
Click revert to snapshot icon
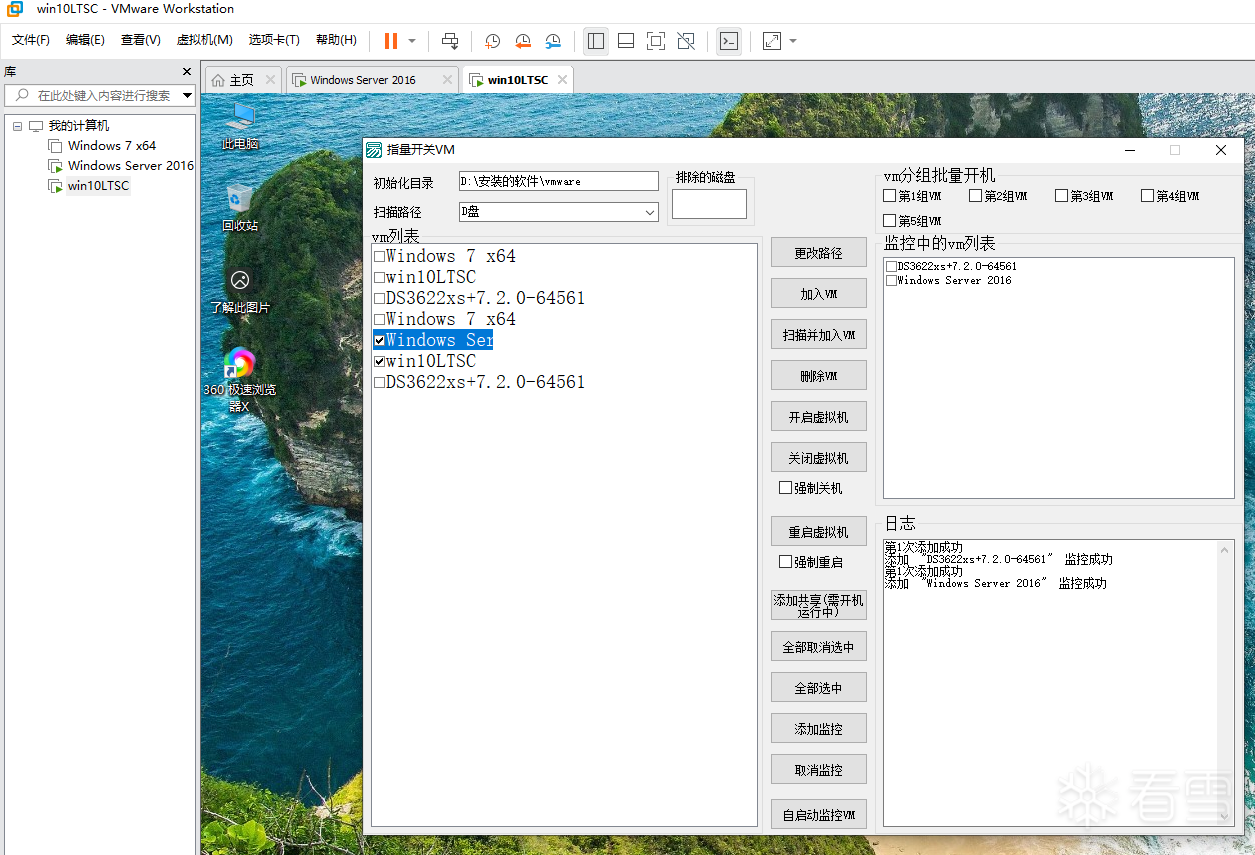tap(523, 41)
